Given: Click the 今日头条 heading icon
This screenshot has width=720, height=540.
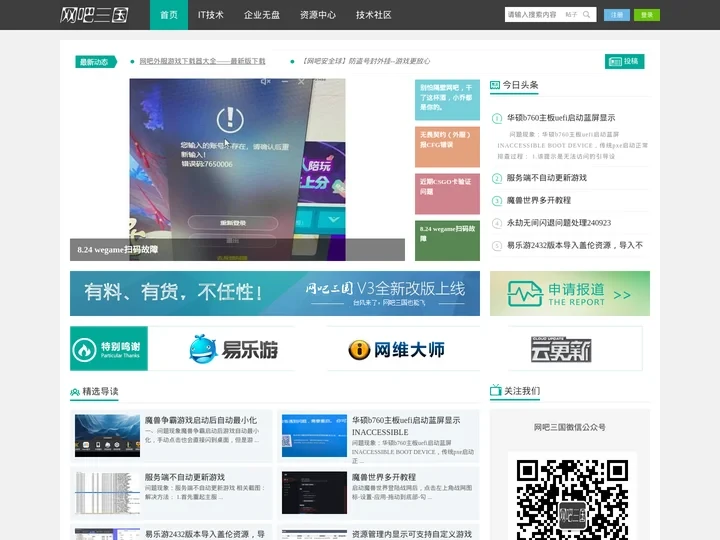Looking at the screenshot, I should tap(495, 85).
